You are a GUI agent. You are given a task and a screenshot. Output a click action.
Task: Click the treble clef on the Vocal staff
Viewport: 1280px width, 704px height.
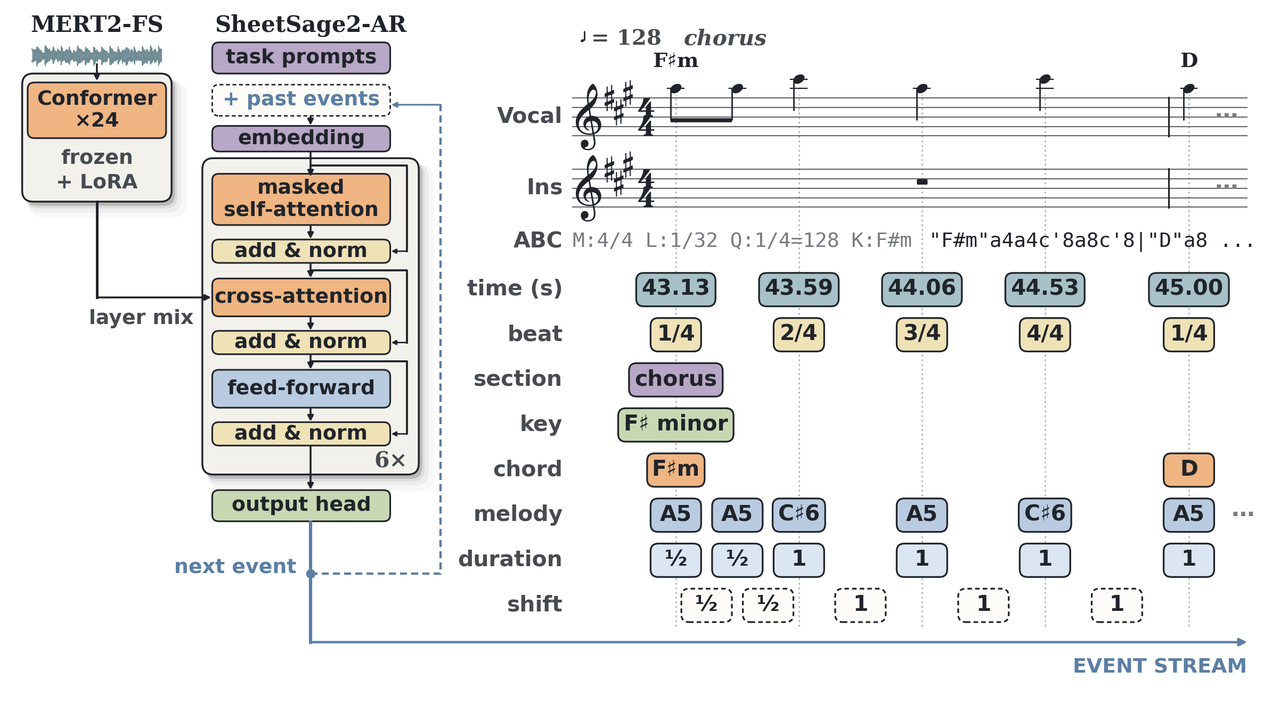pos(588,116)
